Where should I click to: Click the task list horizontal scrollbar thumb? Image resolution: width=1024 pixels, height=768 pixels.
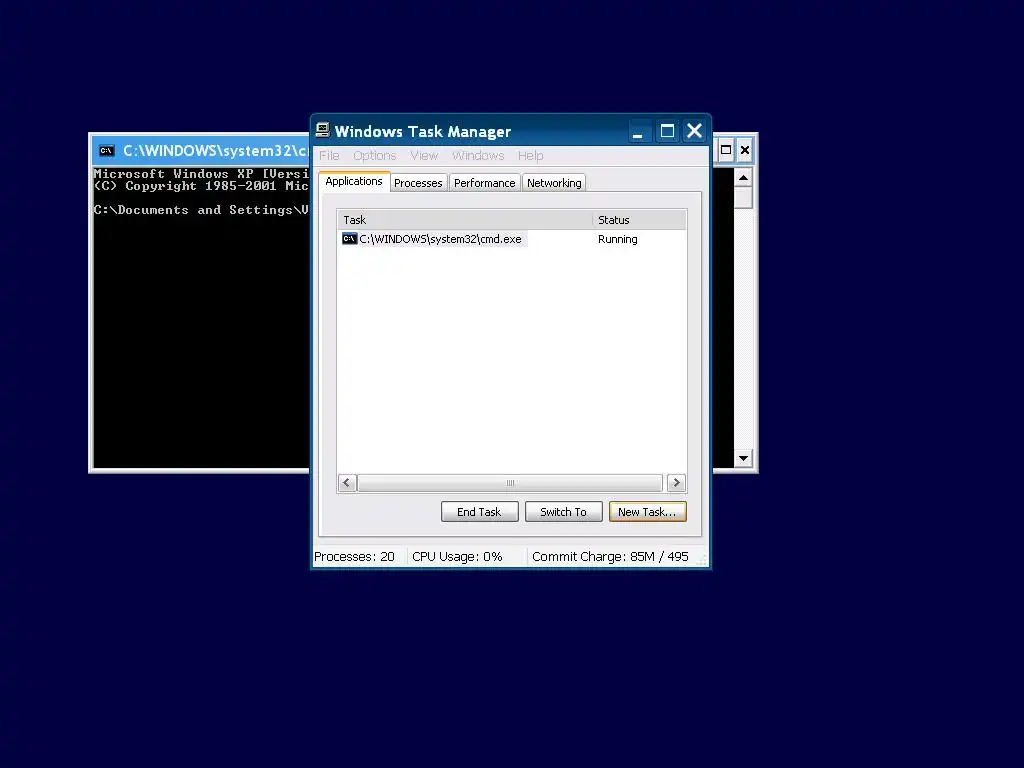(x=510, y=483)
